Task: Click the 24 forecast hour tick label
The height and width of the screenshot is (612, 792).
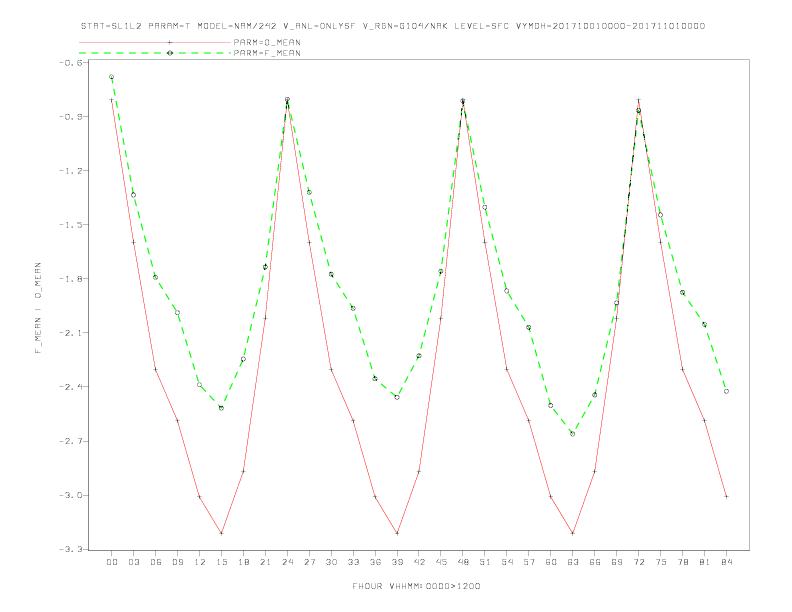Action: [x=287, y=562]
